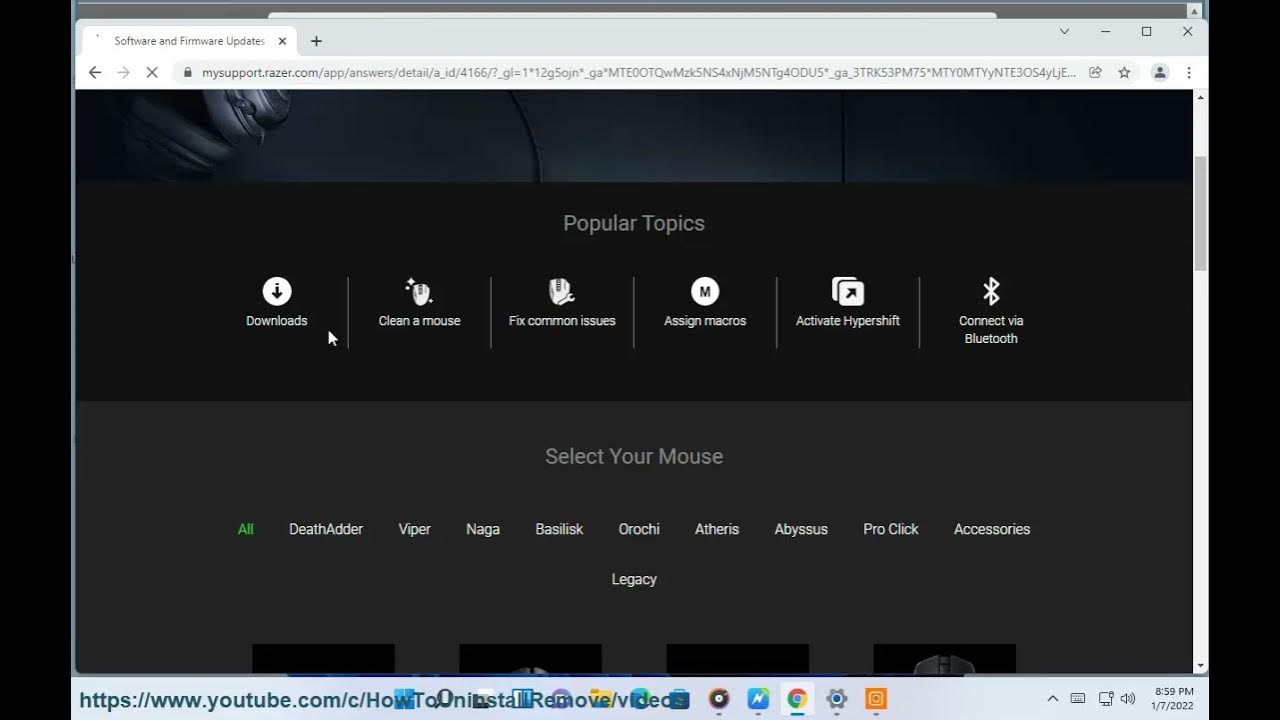
Task: Close the Software and Firmware Updates tab
Action: coord(282,41)
